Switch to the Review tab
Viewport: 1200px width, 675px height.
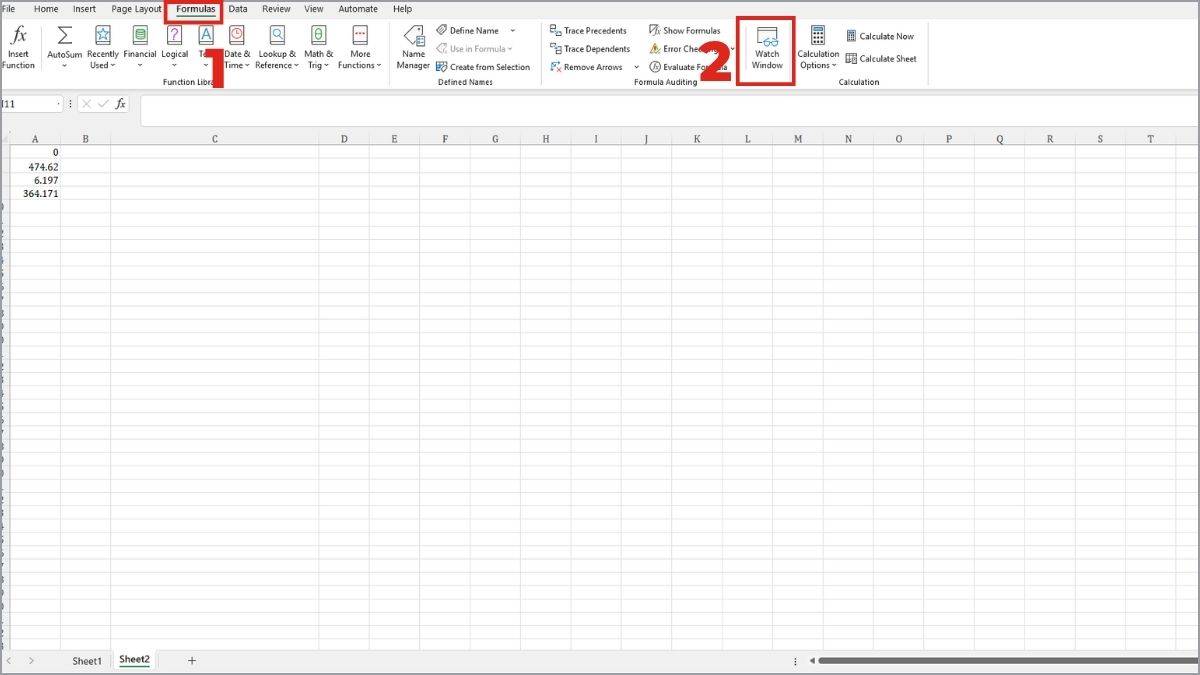[x=276, y=9]
